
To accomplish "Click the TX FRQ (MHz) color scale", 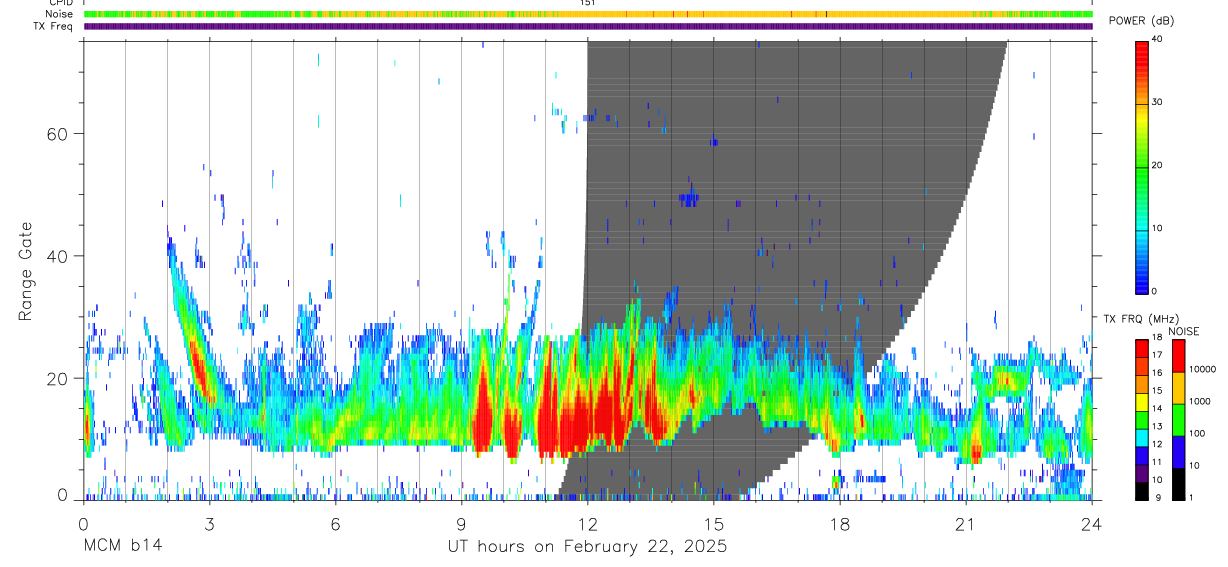I will (x=1142, y=419).
